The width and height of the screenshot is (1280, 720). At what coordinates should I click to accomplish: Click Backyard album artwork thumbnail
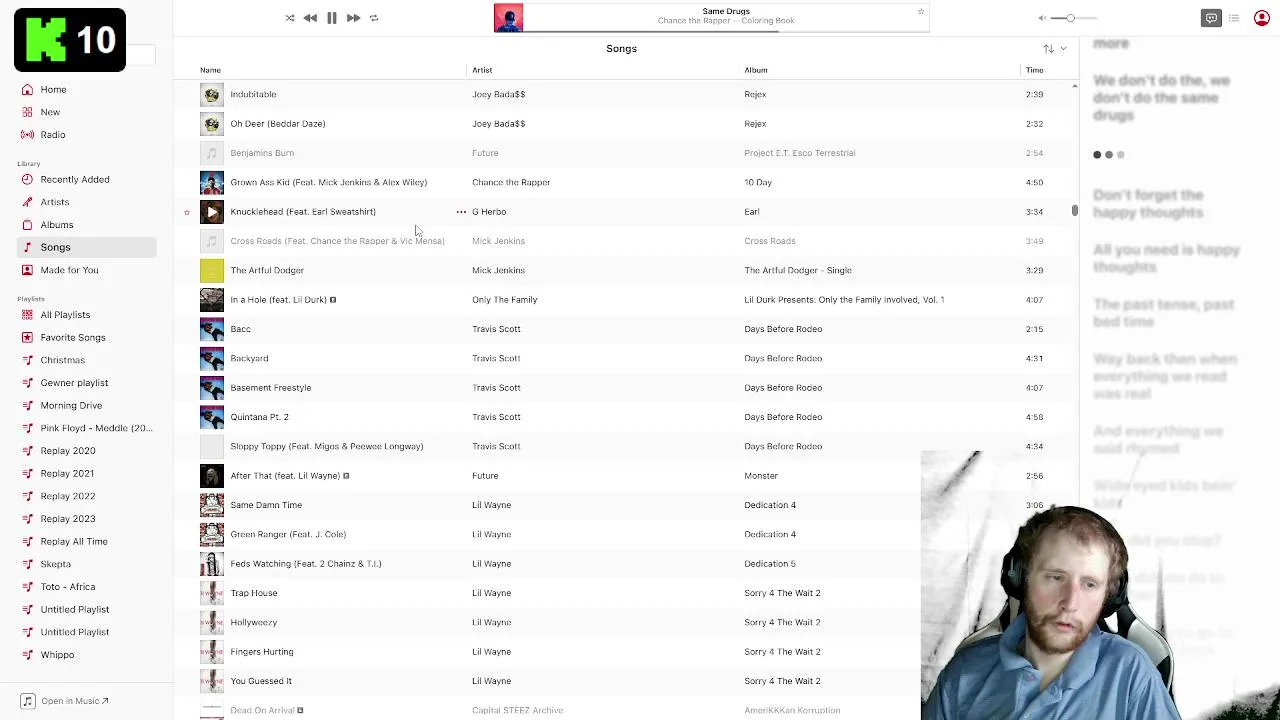(x=212, y=358)
